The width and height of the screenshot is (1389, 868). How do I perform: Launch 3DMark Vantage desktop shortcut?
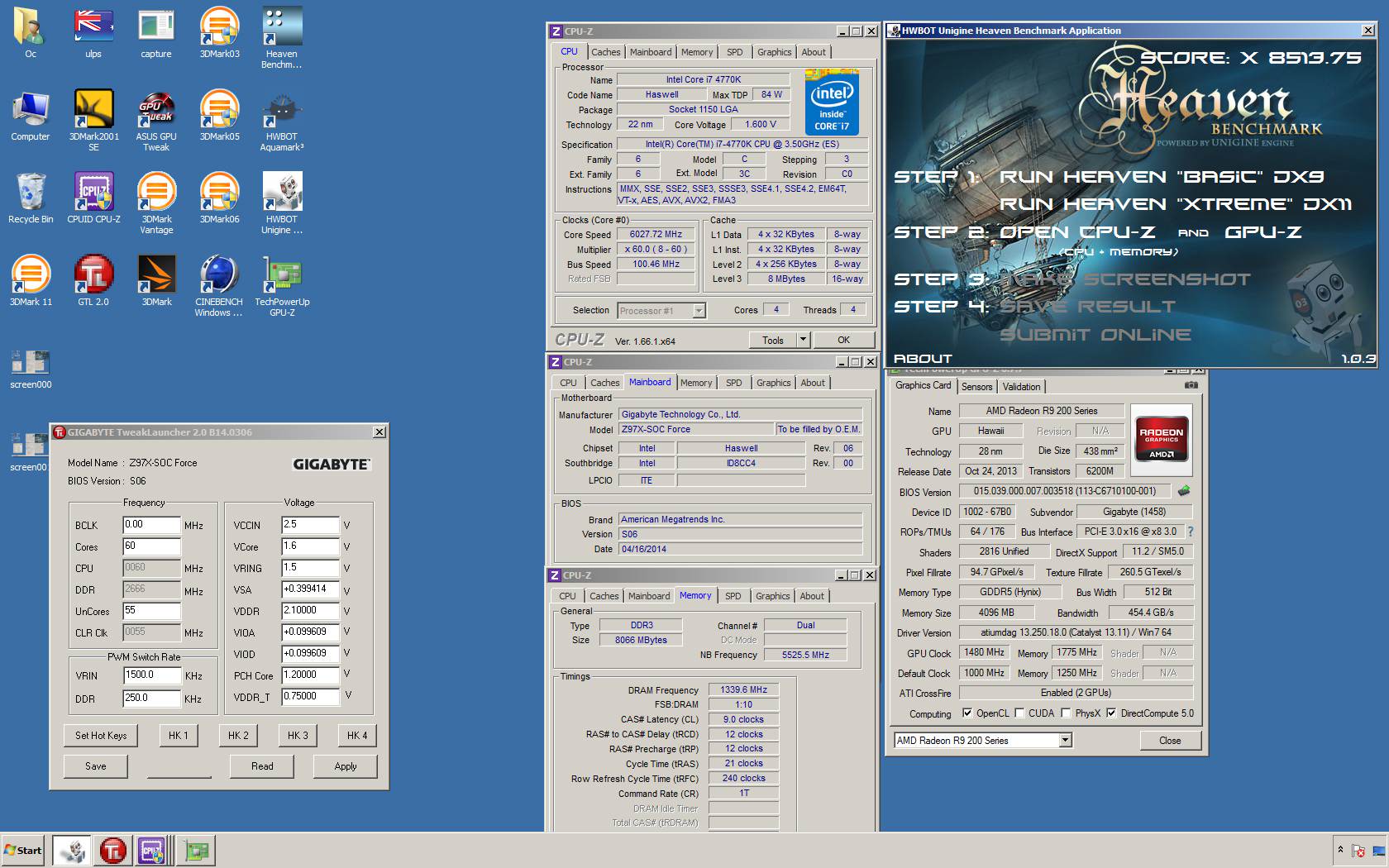click(x=156, y=203)
